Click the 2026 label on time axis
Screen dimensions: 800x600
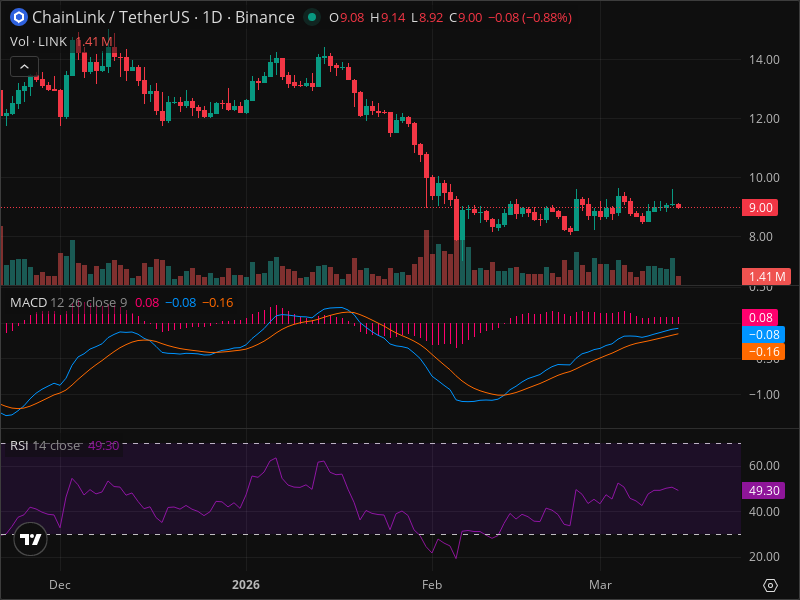(245, 585)
